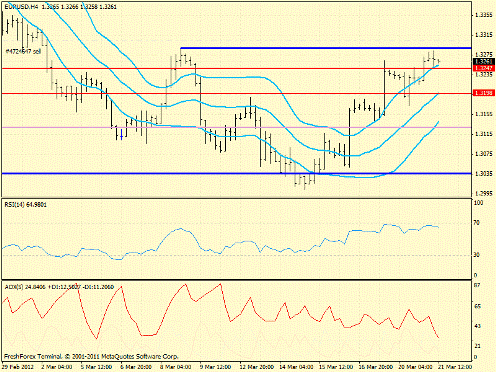The height and width of the screenshot is (372, 496).
Task: Click the 1.3115 price axis label
Action: [484, 134]
